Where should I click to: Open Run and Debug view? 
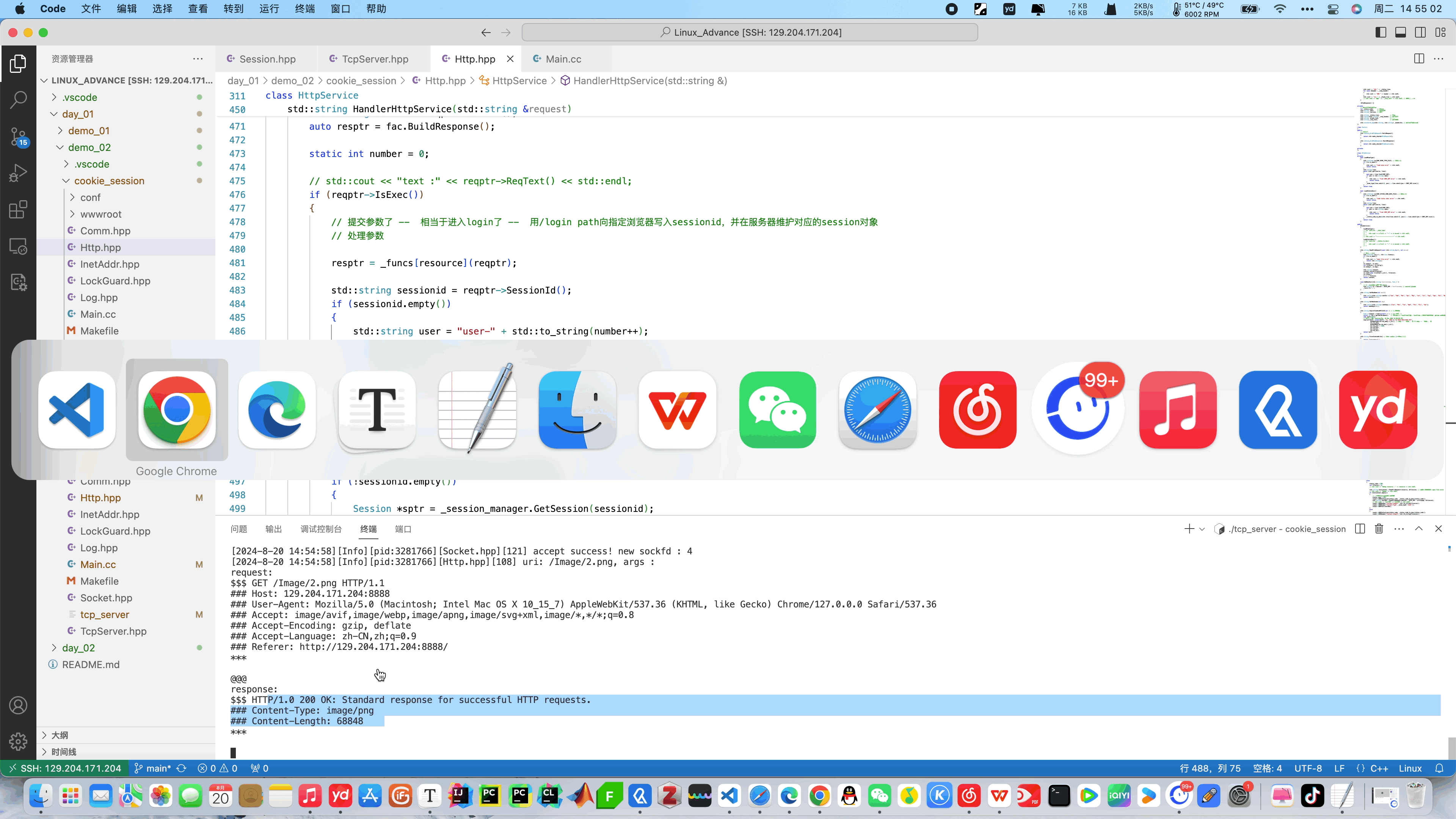point(18,173)
